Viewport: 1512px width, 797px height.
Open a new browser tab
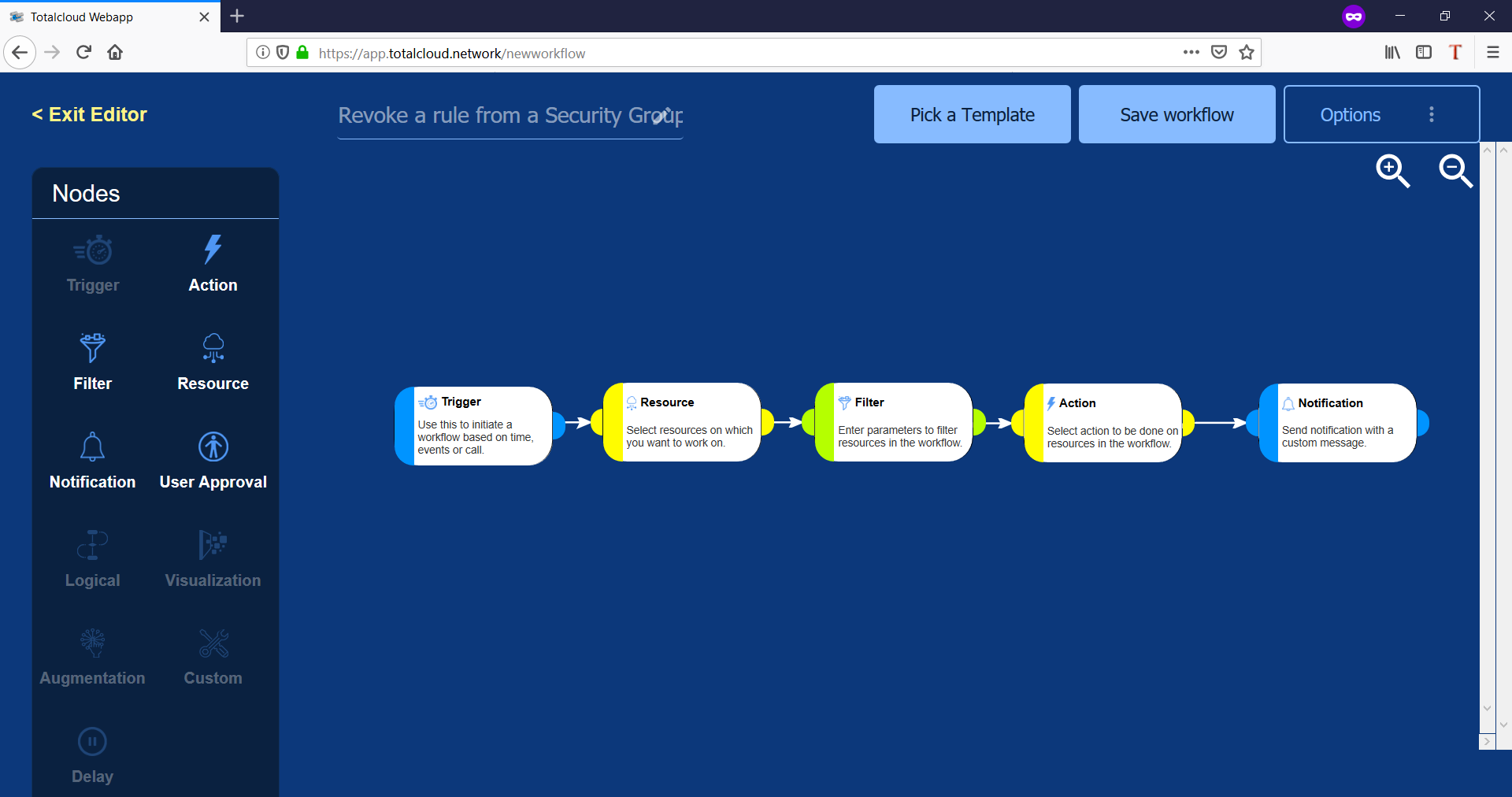(237, 16)
